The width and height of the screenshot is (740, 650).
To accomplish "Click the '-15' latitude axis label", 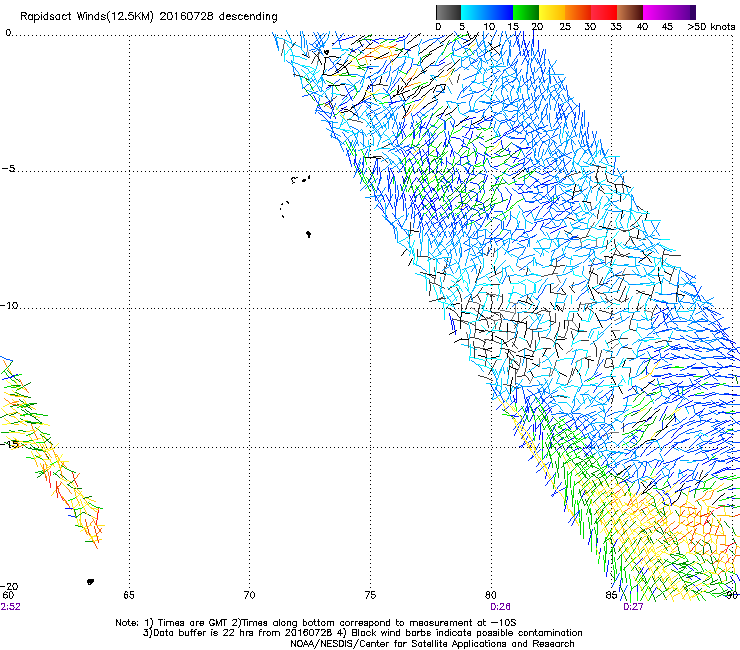I will (9, 444).
